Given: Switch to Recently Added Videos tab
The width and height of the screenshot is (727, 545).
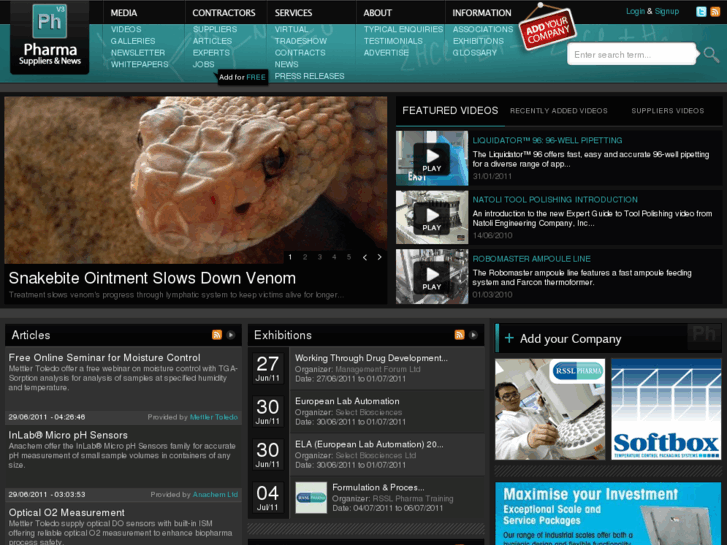Looking at the screenshot, I should tap(559, 111).
